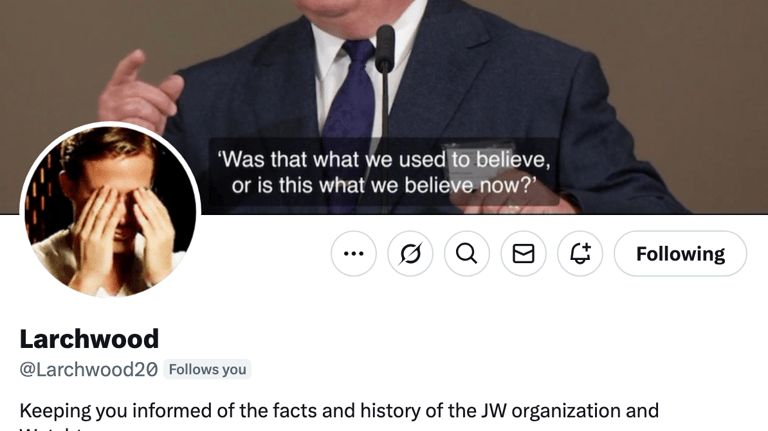Viewport: 768px width, 431px height.
Task: Click the @Larchwood20 handle
Action: tap(89, 369)
